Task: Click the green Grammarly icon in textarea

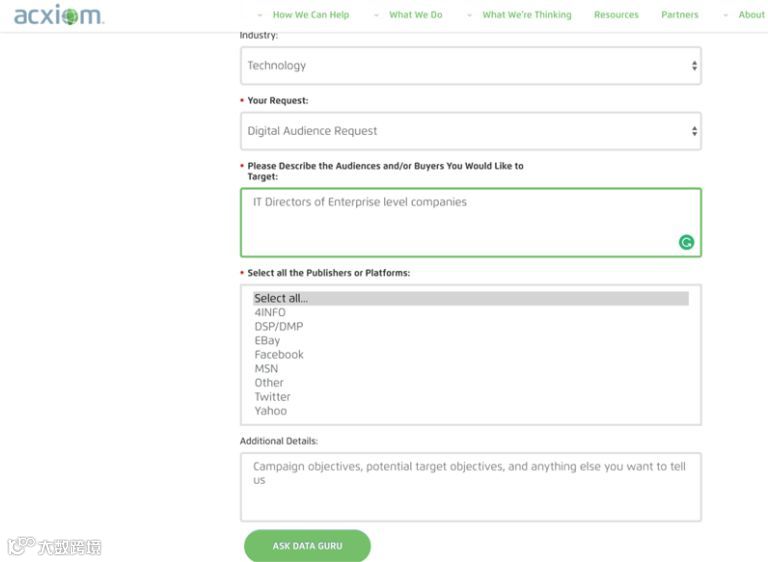Action: pyautogui.click(x=686, y=242)
